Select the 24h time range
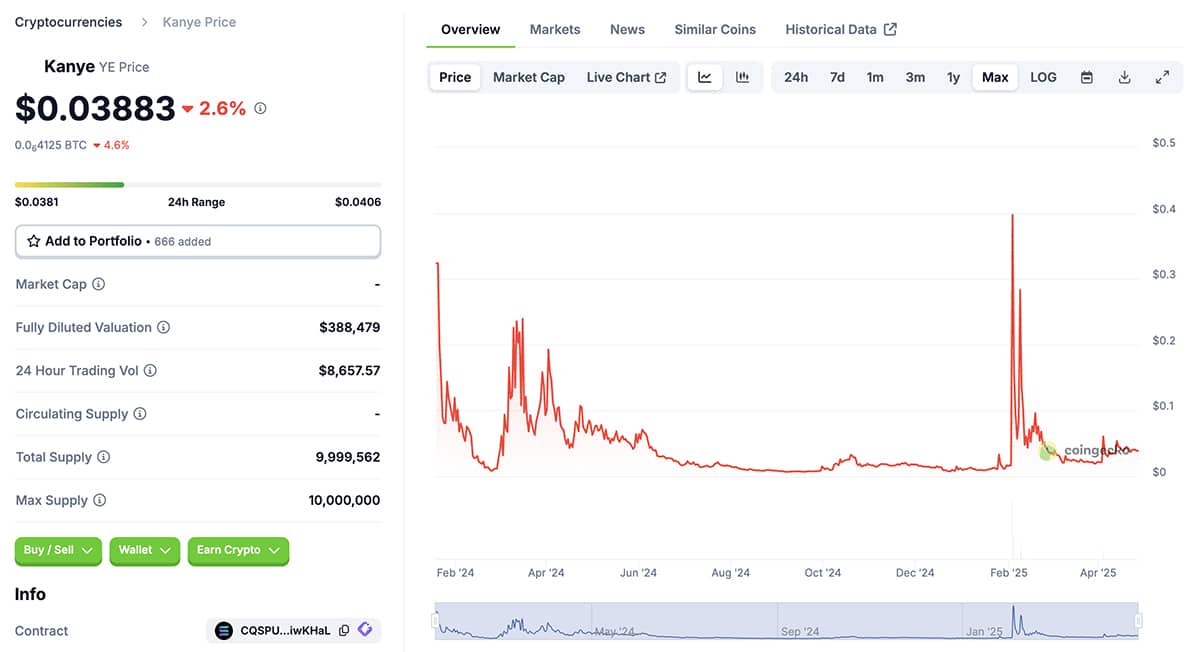Viewport: 1200px width, 652px height. pyautogui.click(x=796, y=77)
